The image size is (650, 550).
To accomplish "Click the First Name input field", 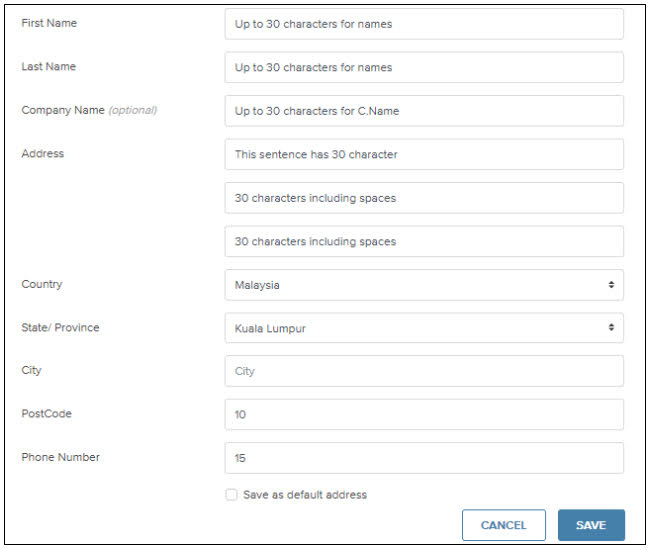I will pyautogui.click(x=424, y=24).
